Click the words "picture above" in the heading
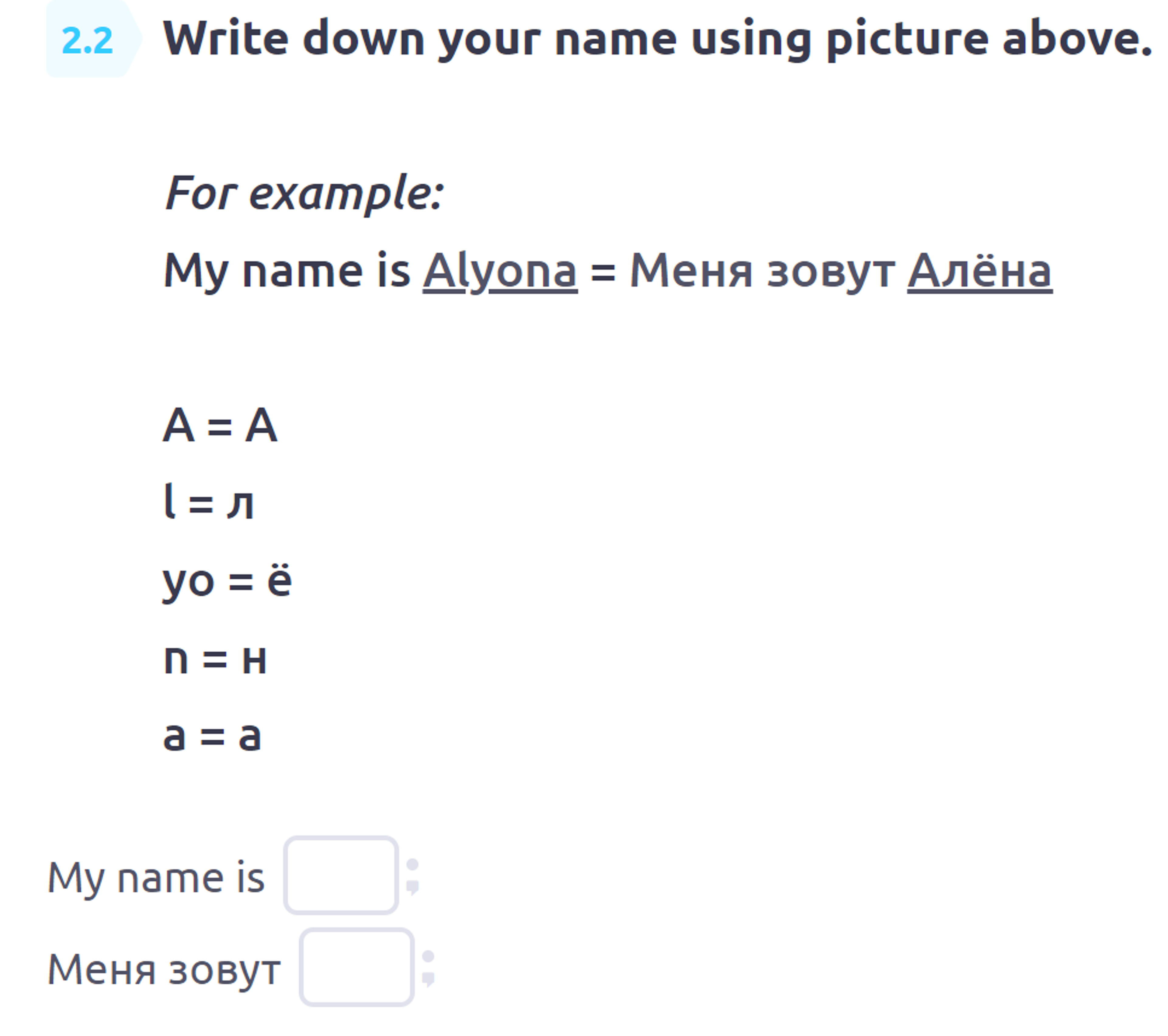1168x1036 pixels. pos(989,39)
